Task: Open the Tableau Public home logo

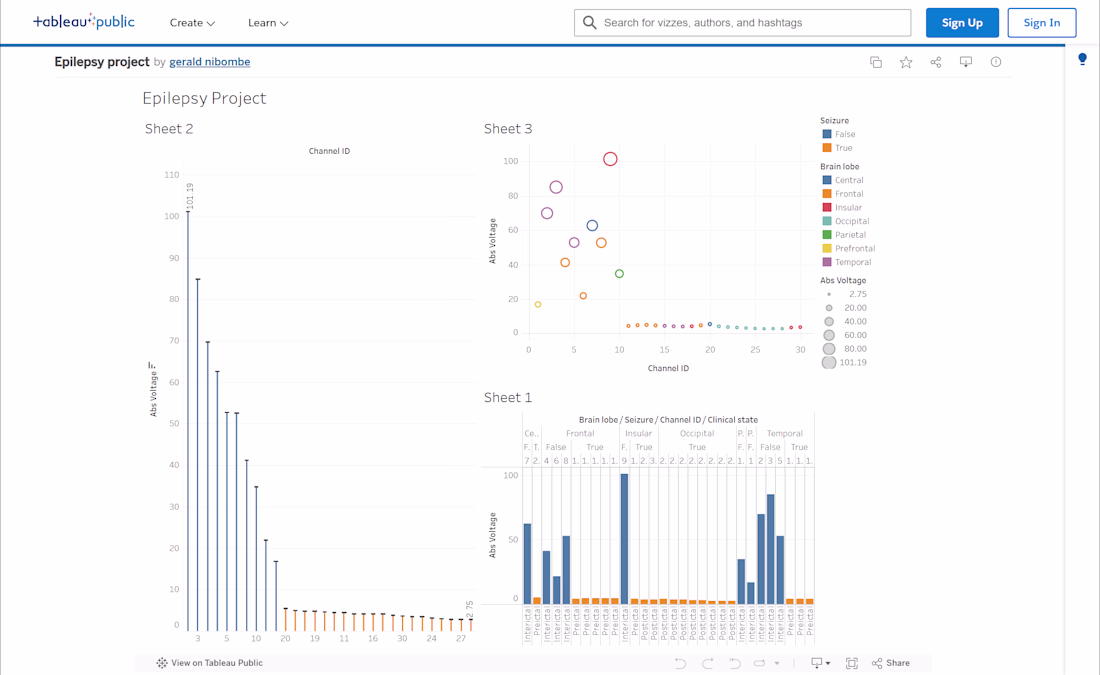Action: 83,22
